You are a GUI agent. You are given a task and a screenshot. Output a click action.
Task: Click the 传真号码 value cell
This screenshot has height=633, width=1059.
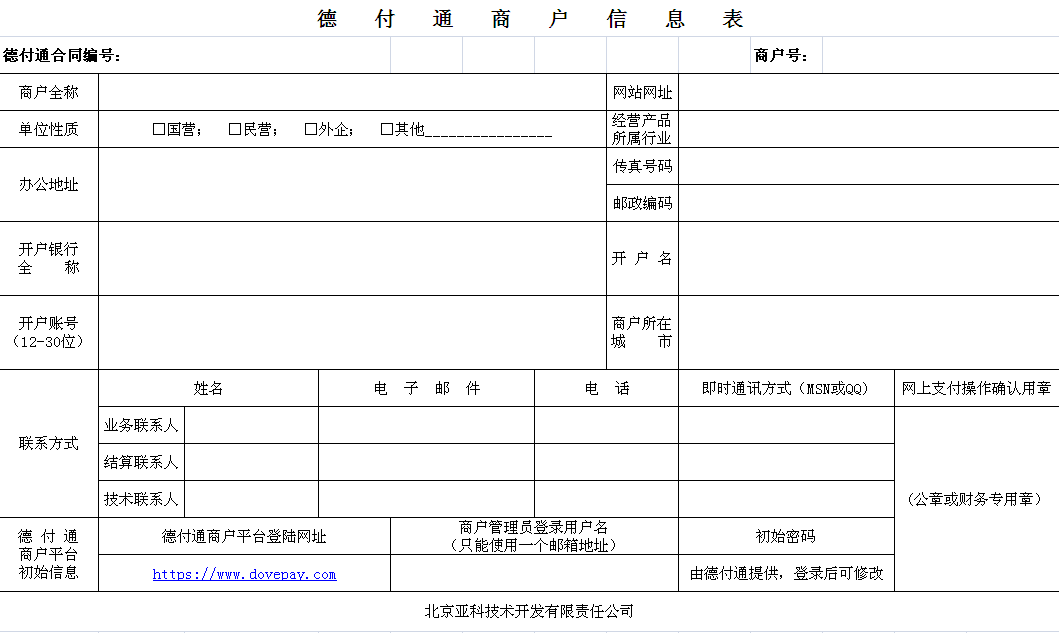pyautogui.click(x=868, y=166)
